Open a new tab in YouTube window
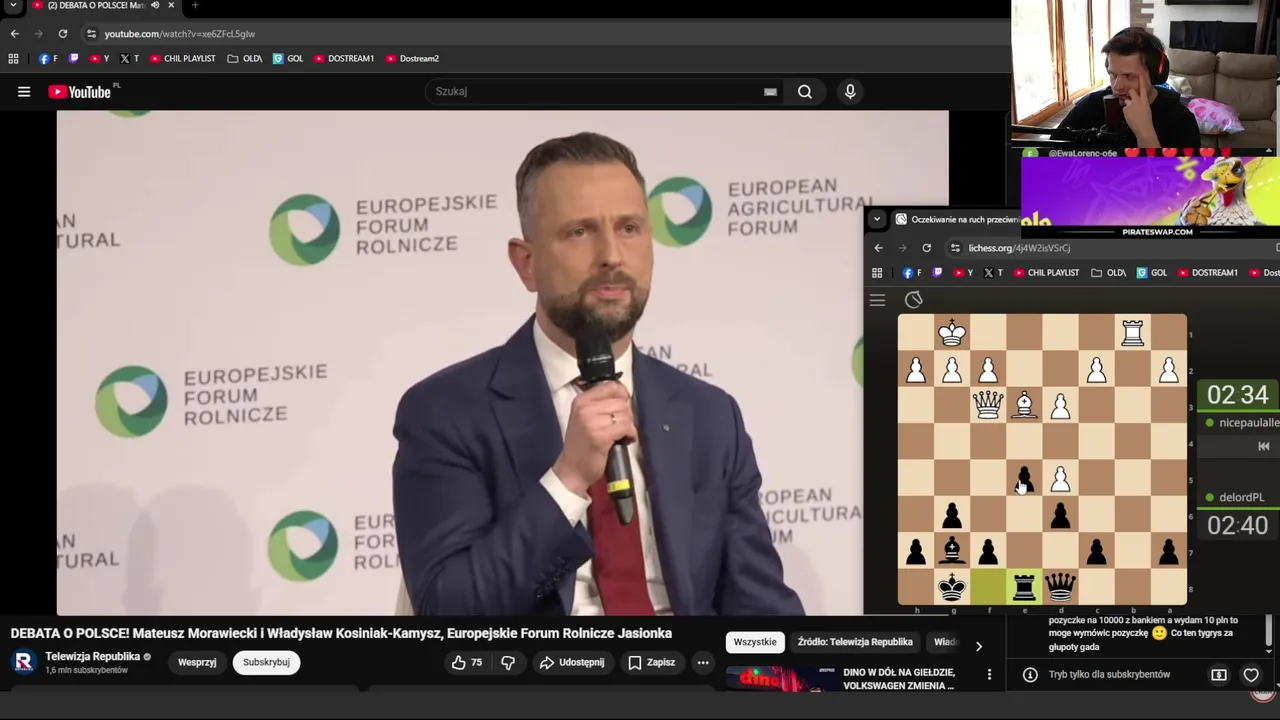 195,6
